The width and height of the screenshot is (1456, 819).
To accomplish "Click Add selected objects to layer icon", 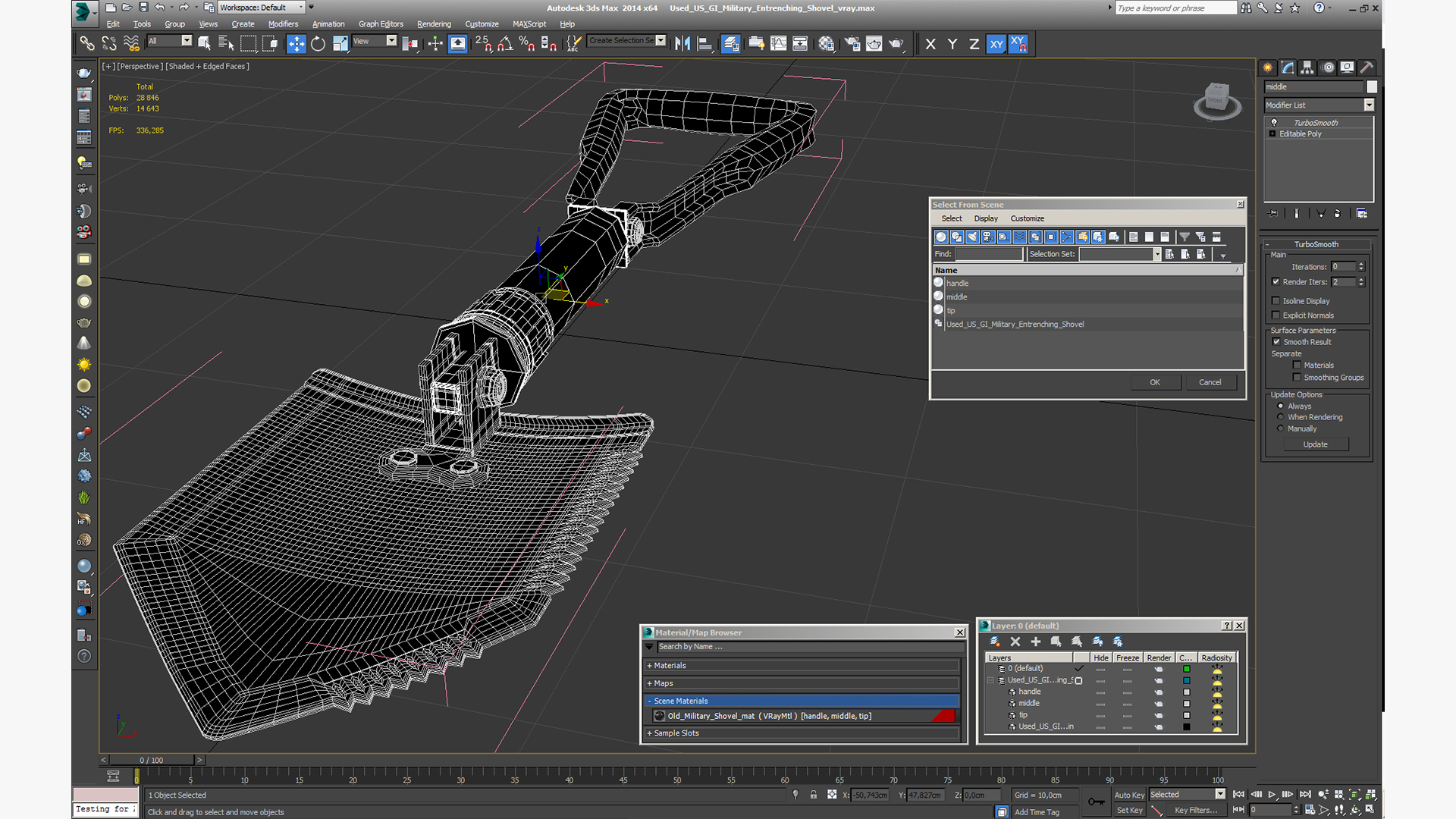I will [1036, 642].
